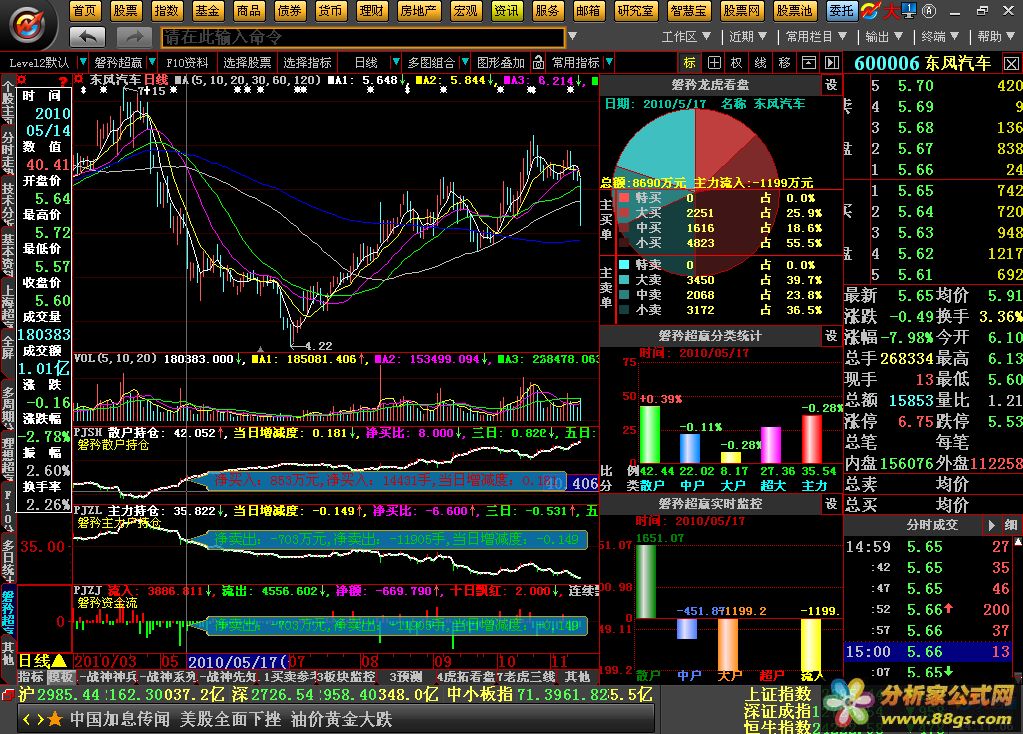This screenshot has height=734, width=1023.
Task: Click the red and blue swirl icon beside 委托
Action: [870, 10]
